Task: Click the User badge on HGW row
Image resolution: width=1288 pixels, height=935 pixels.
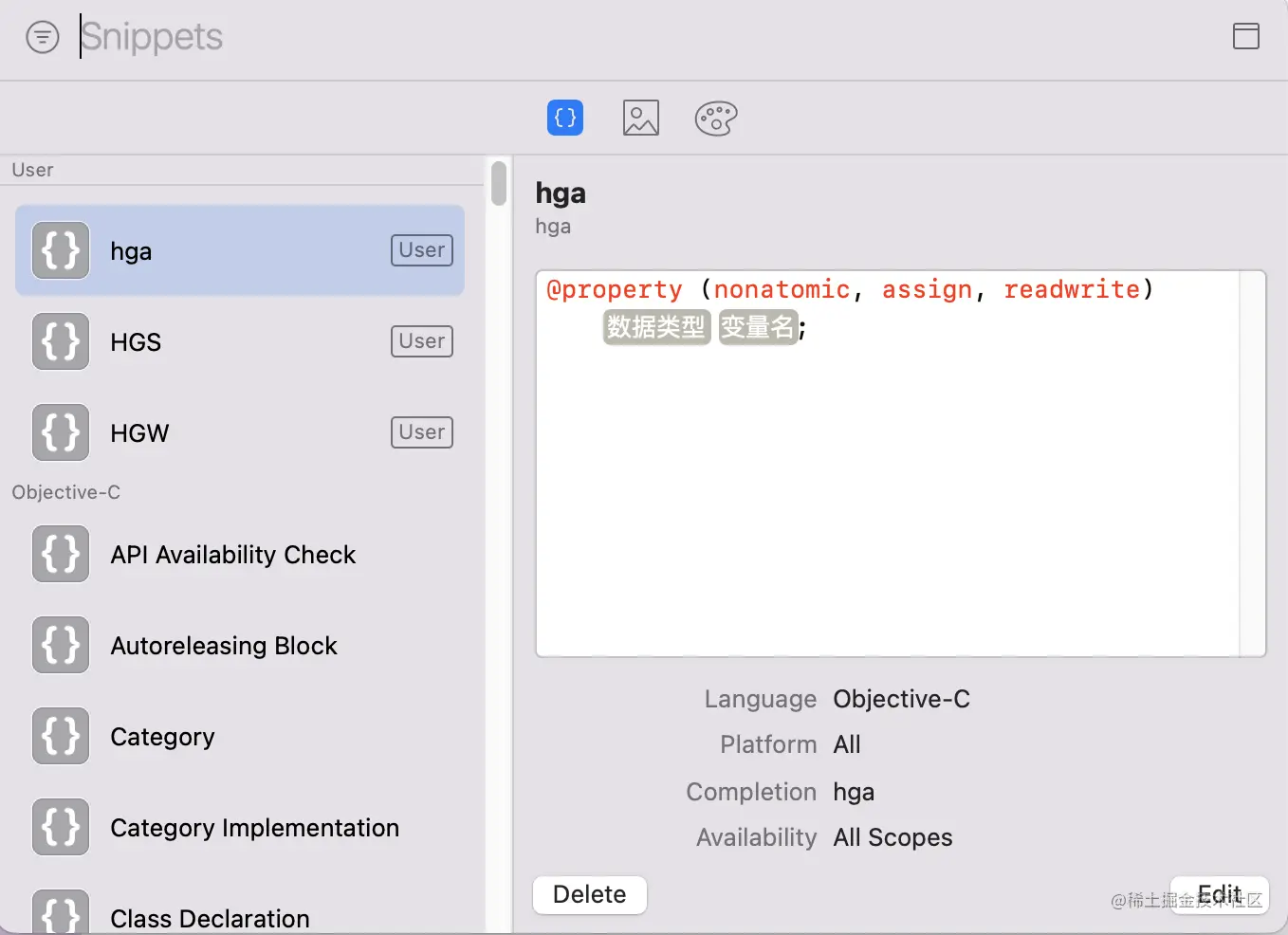Action: coord(422,432)
